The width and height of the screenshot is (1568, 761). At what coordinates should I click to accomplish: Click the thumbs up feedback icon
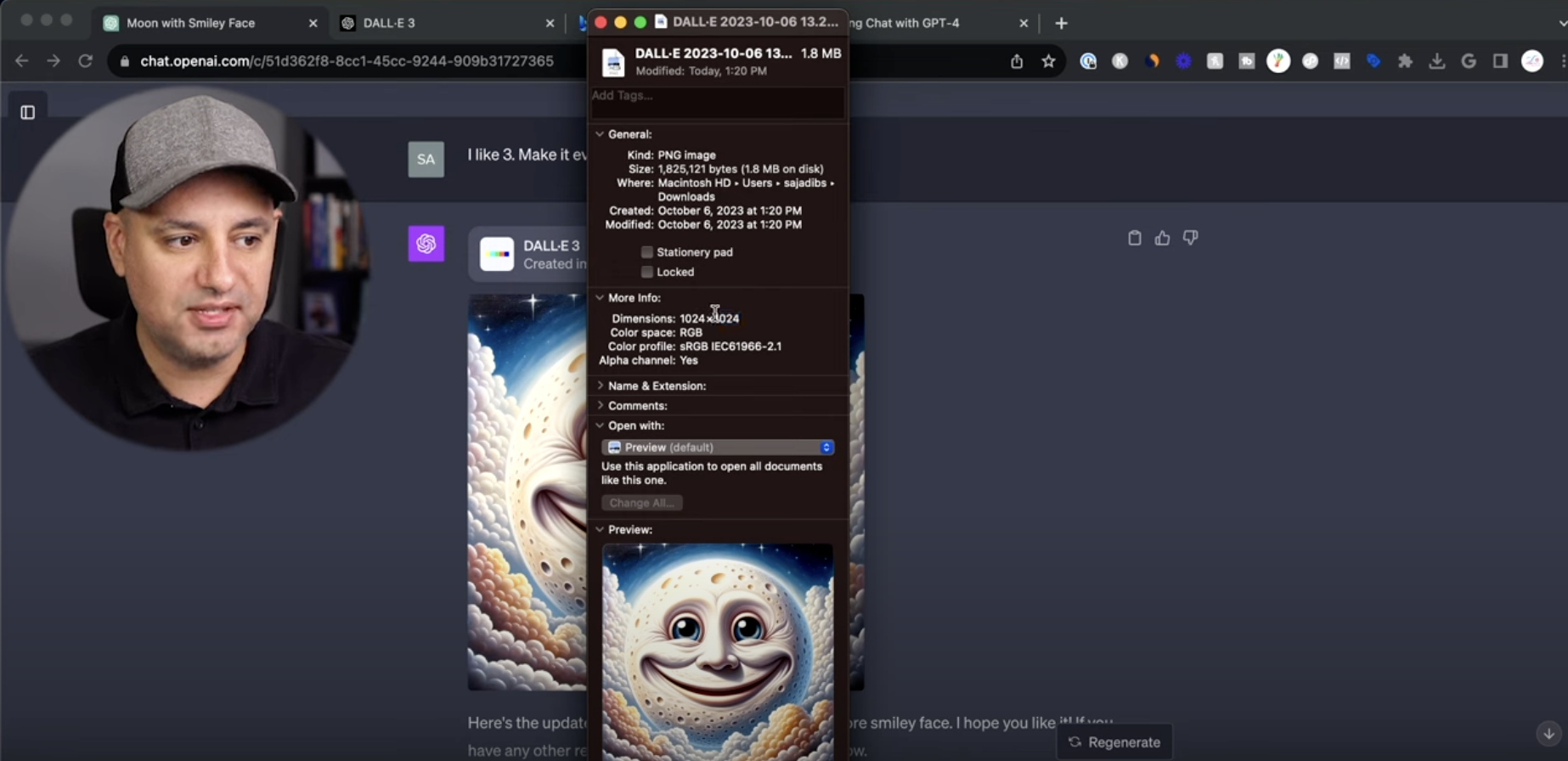click(x=1162, y=239)
